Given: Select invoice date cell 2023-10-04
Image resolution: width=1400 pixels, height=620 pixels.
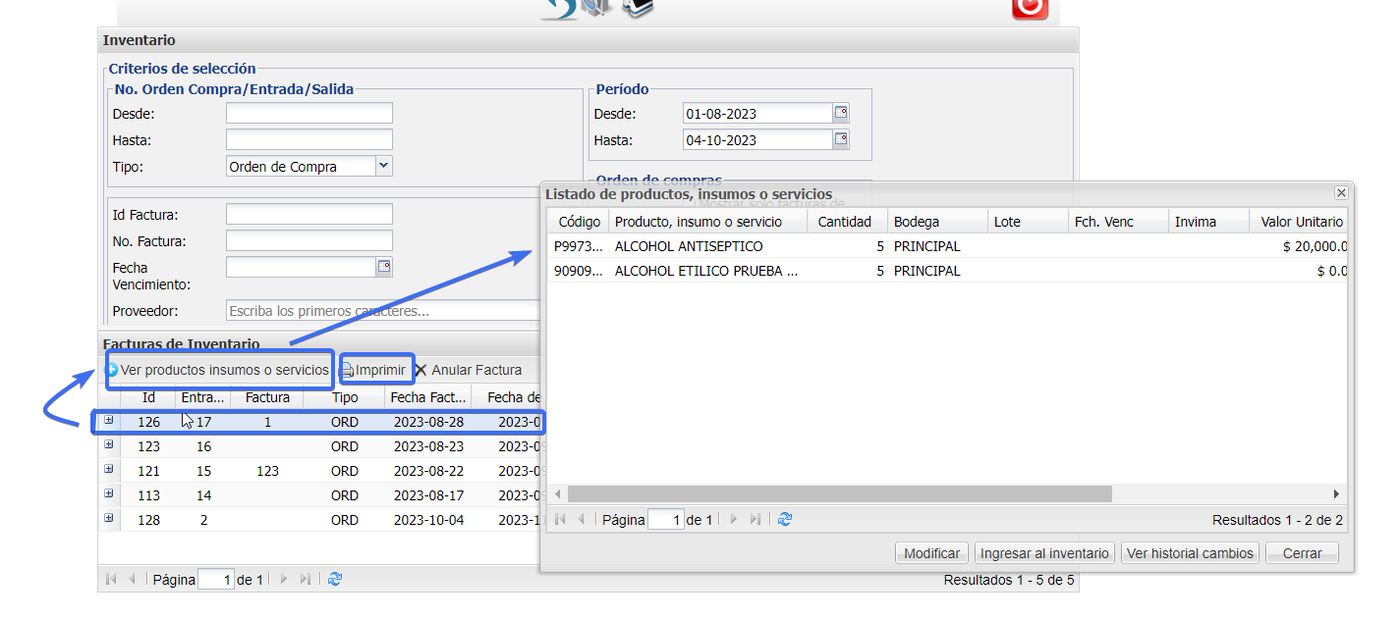Looking at the screenshot, I should point(429,520).
